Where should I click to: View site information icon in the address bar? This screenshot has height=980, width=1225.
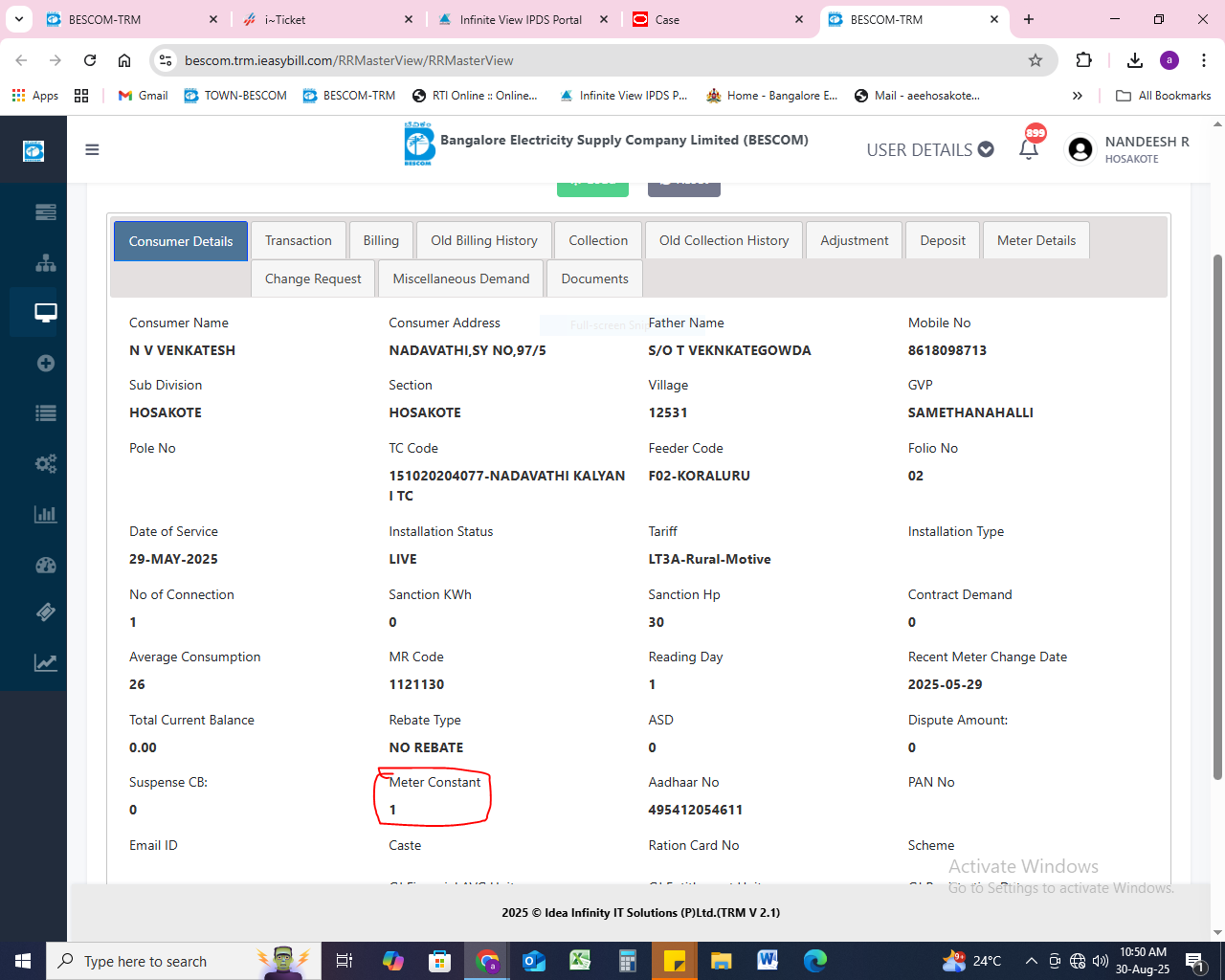(x=166, y=60)
